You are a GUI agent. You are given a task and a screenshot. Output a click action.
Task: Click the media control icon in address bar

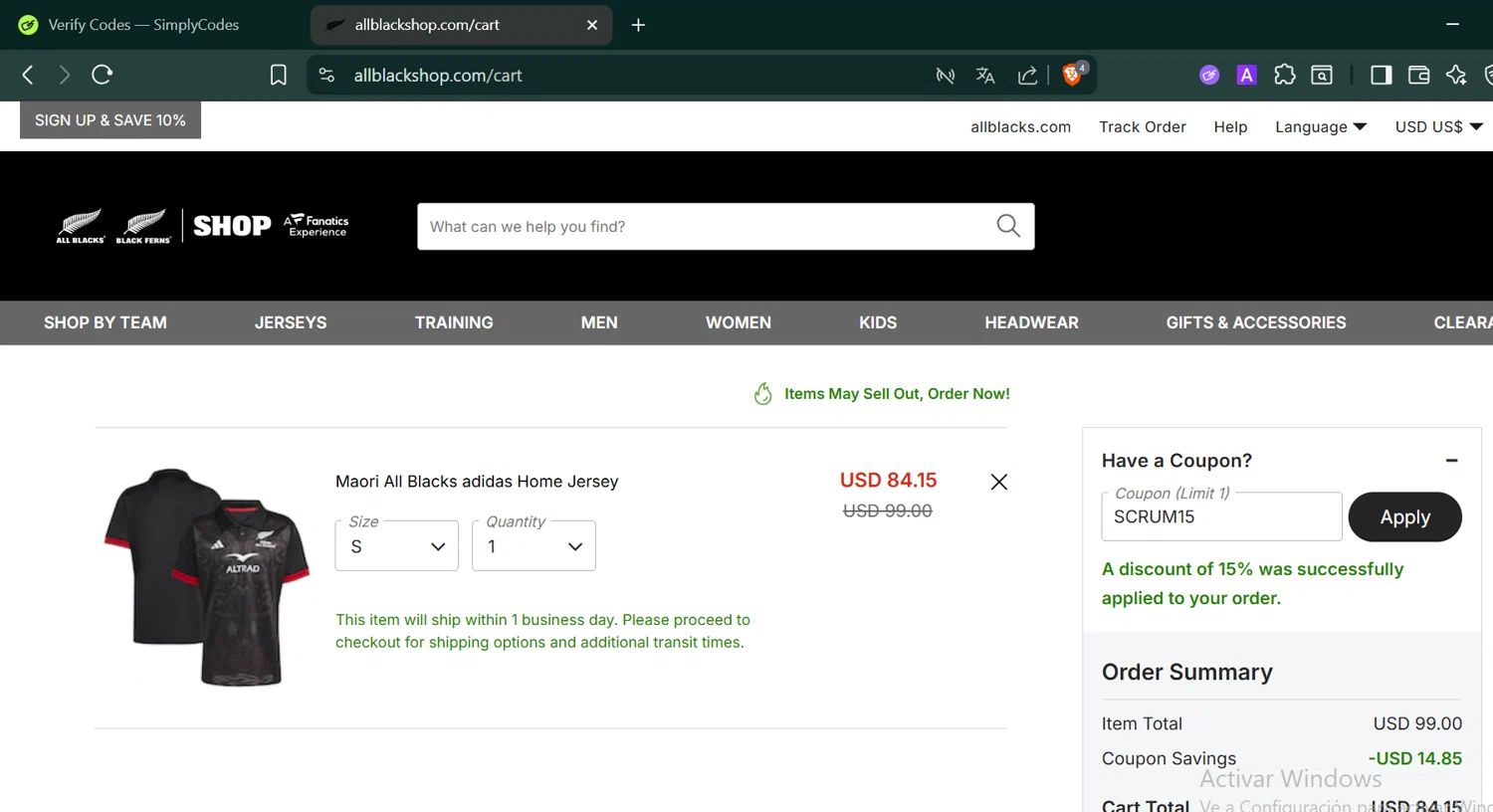946,75
